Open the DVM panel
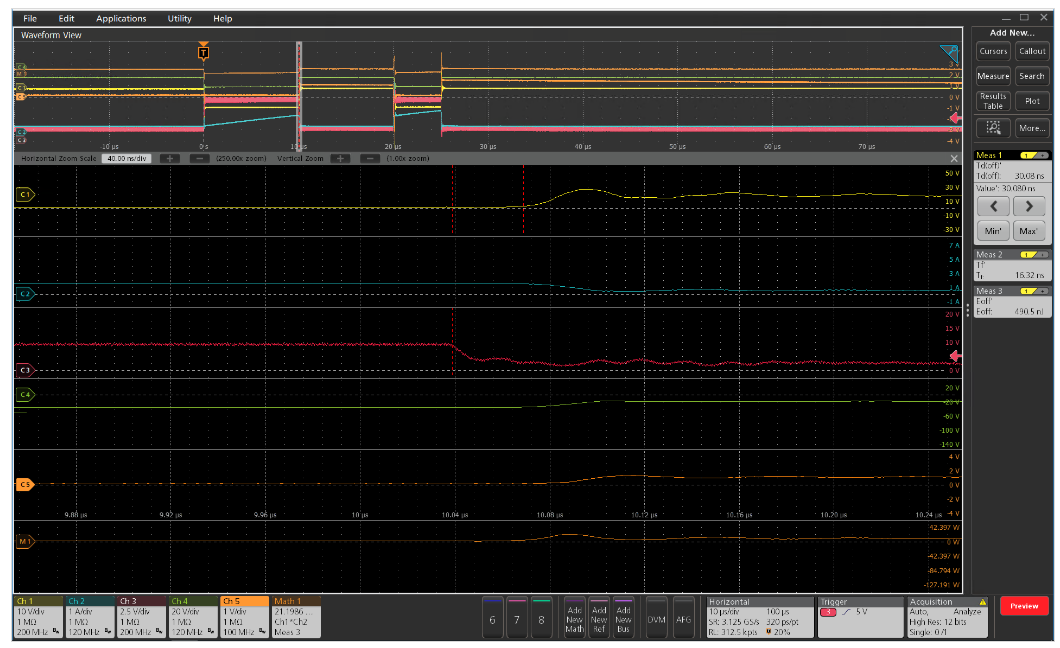The width and height of the screenshot is (1060, 648). [x=656, y=616]
